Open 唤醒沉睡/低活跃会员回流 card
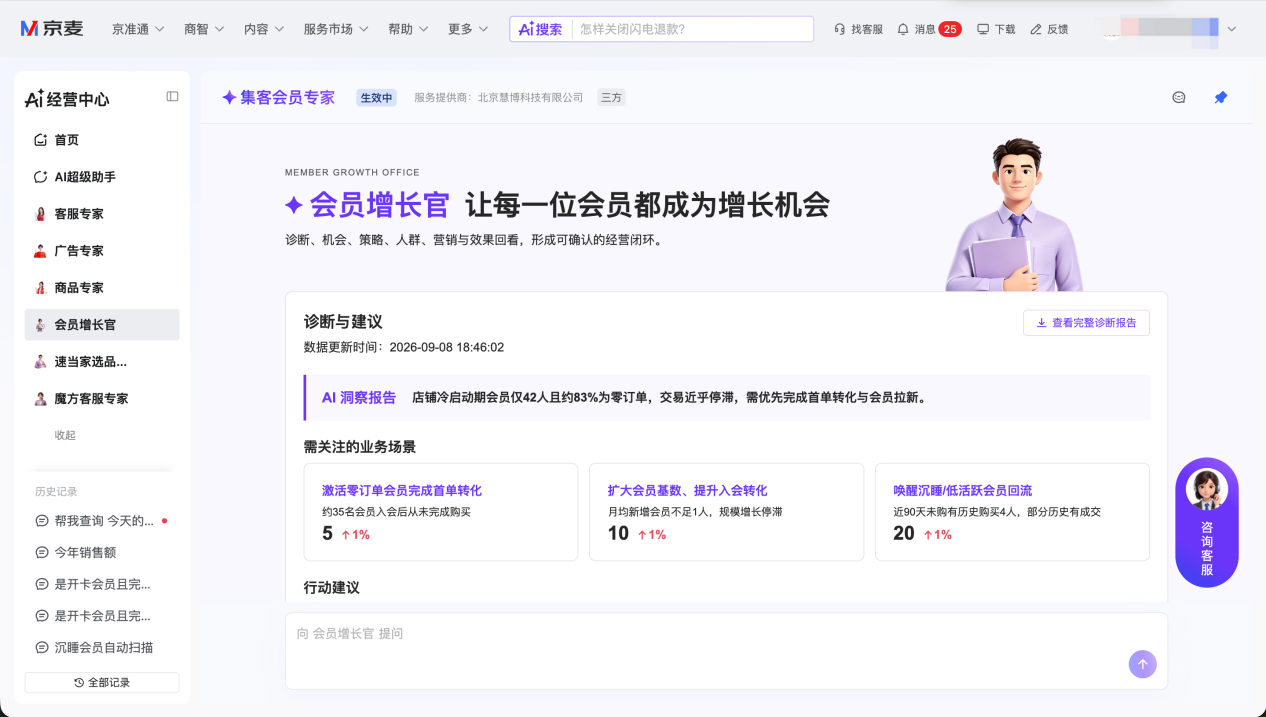The width and height of the screenshot is (1266, 717). (1012, 512)
